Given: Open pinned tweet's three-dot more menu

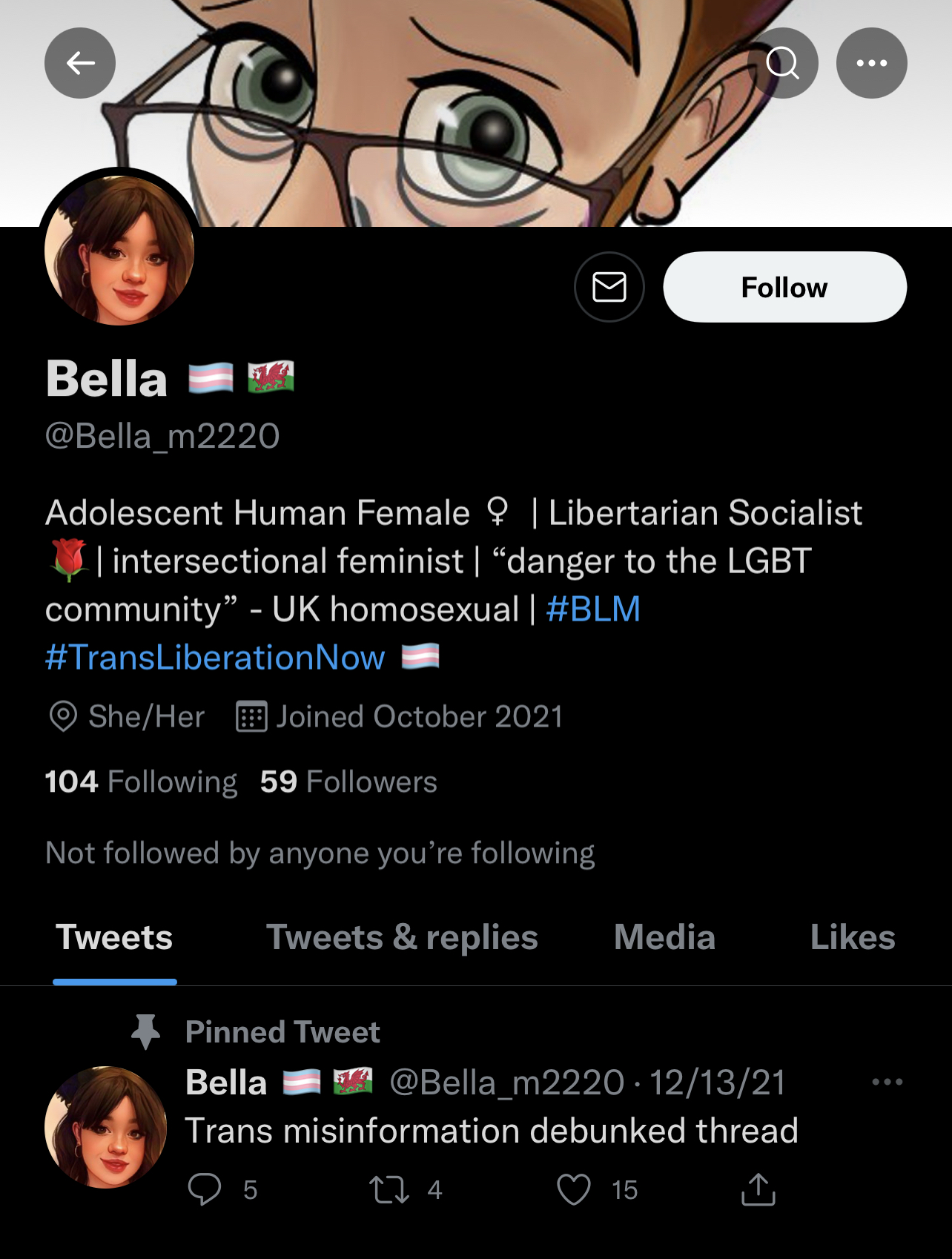Looking at the screenshot, I should 887,1082.
